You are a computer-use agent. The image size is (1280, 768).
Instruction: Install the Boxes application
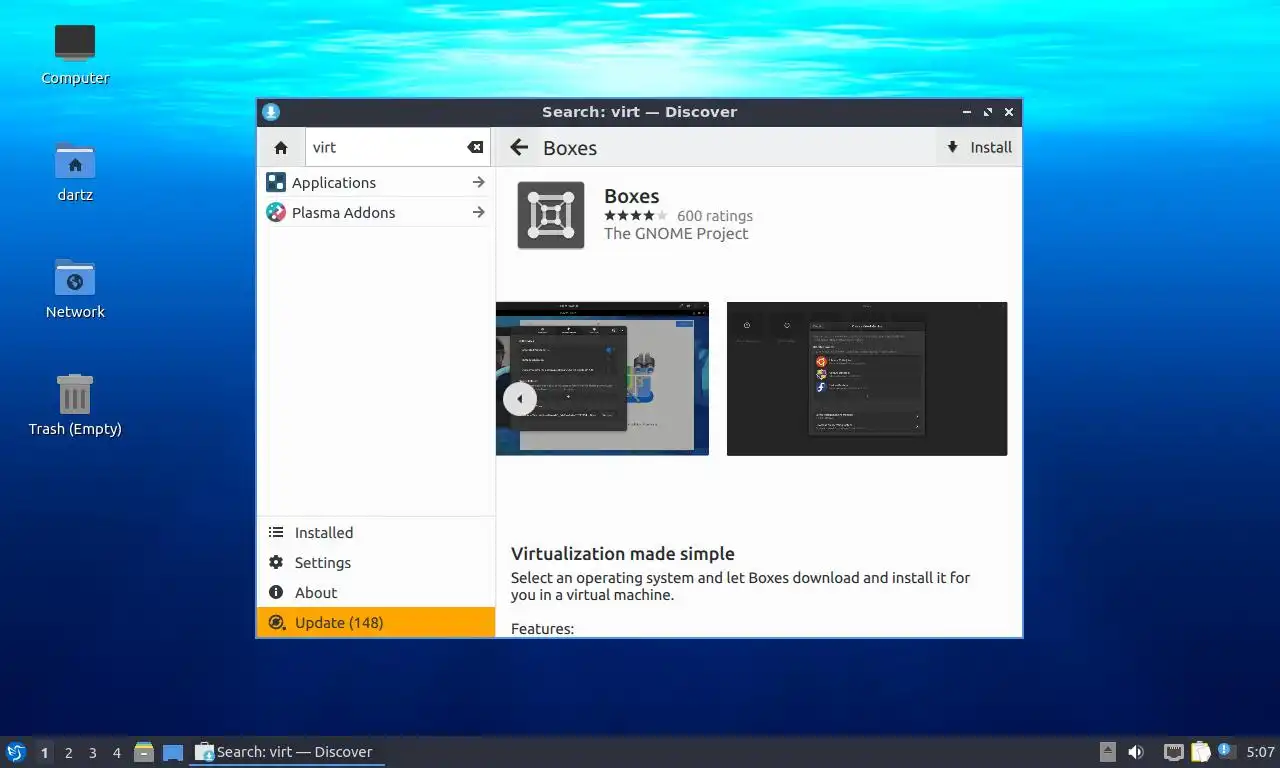(x=980, y=147)
